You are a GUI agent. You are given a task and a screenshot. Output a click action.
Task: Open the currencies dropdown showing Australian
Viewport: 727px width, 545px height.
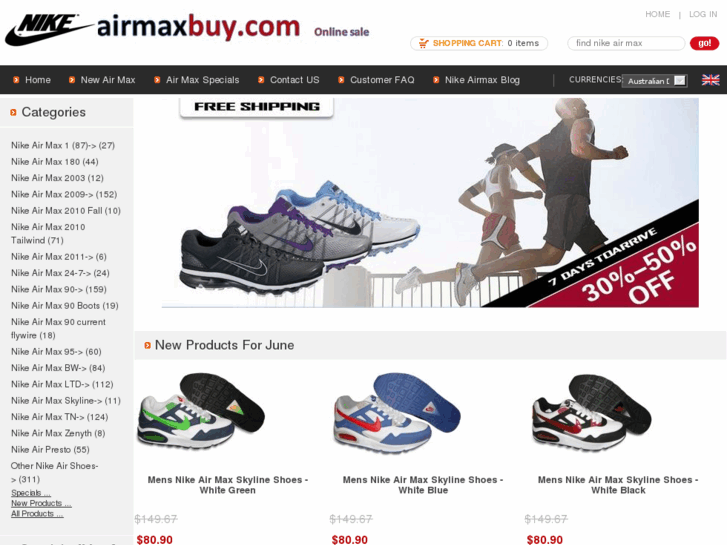tap(655, 81)
